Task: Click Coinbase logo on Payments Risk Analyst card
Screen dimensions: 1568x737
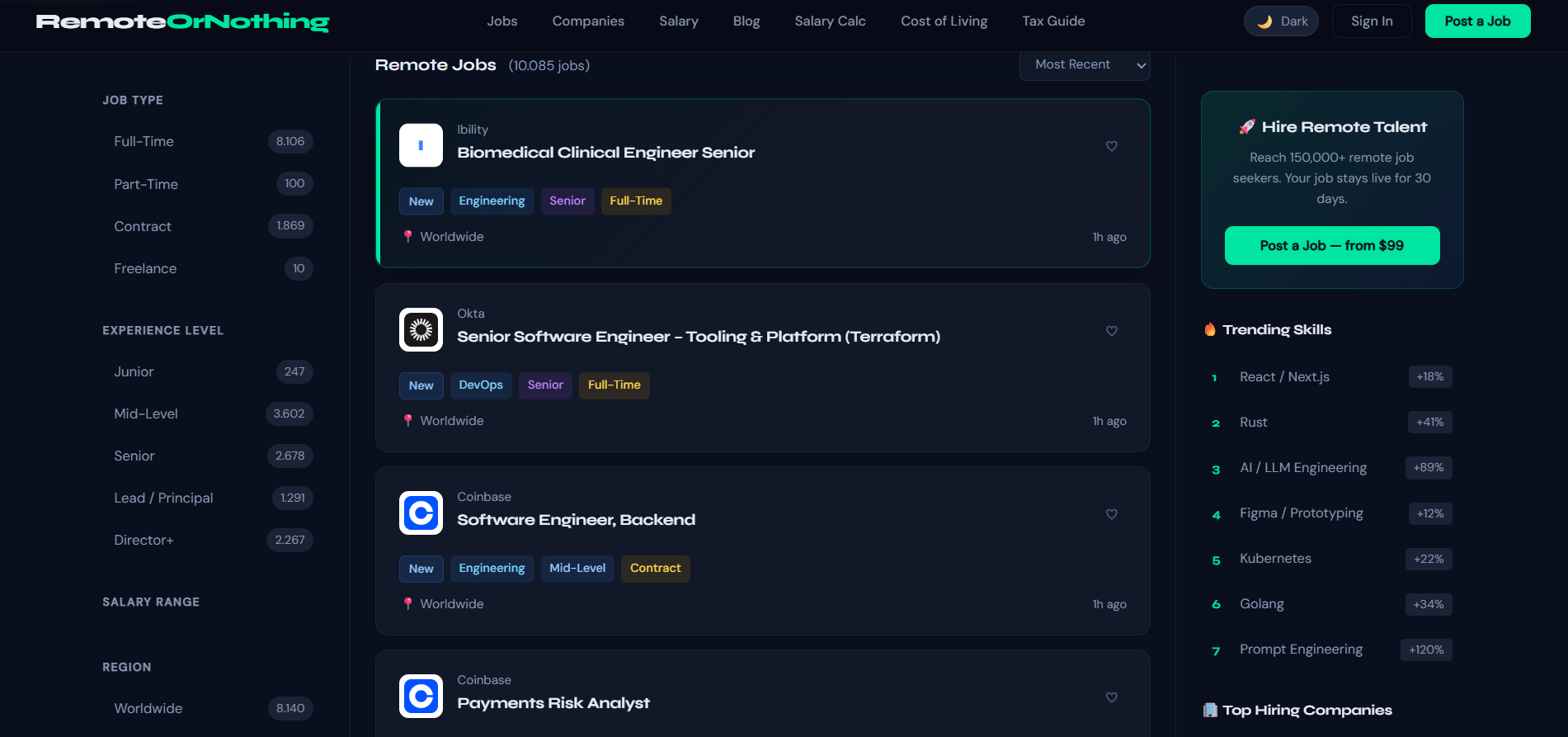Action: [421, 697]
